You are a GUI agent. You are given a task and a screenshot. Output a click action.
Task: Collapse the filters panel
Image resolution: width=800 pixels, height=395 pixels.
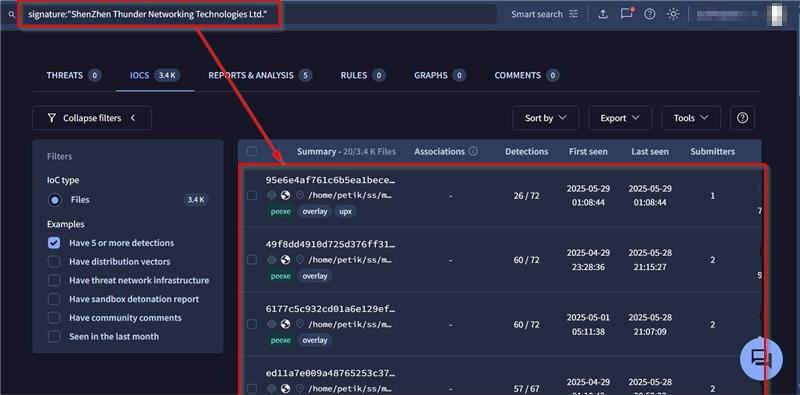click(x=92, y=118)
